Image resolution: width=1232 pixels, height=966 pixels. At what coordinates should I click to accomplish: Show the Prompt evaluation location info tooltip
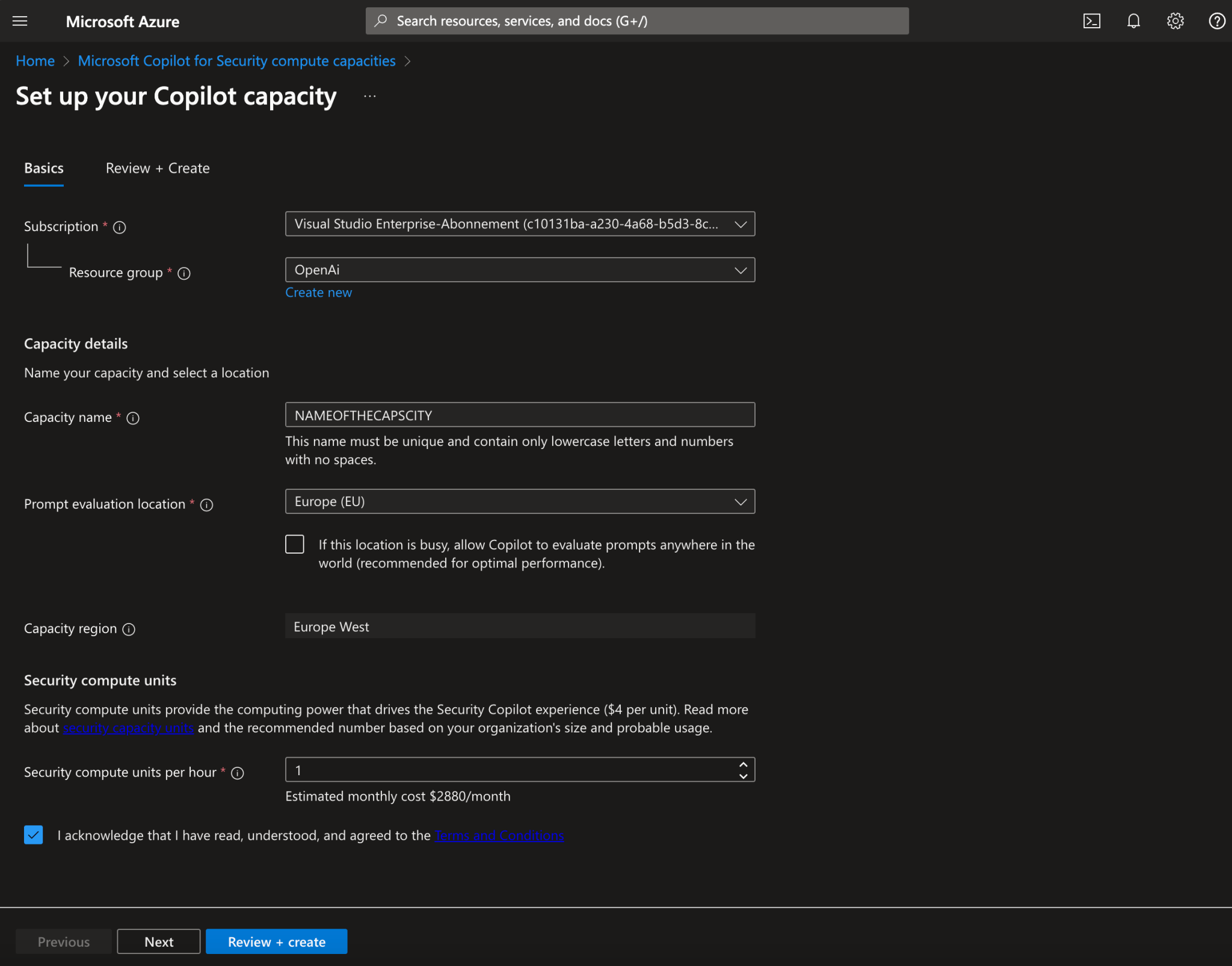click(206, 505)
